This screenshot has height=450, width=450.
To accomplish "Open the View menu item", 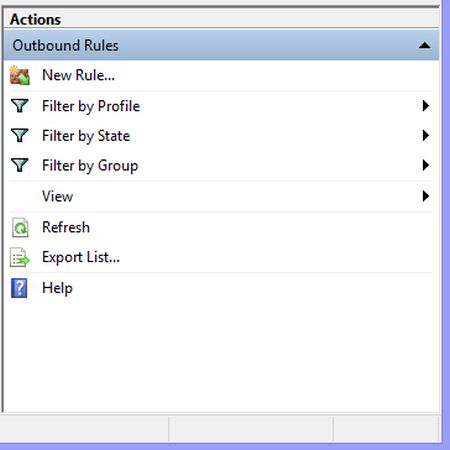I will tap(57, 196).
